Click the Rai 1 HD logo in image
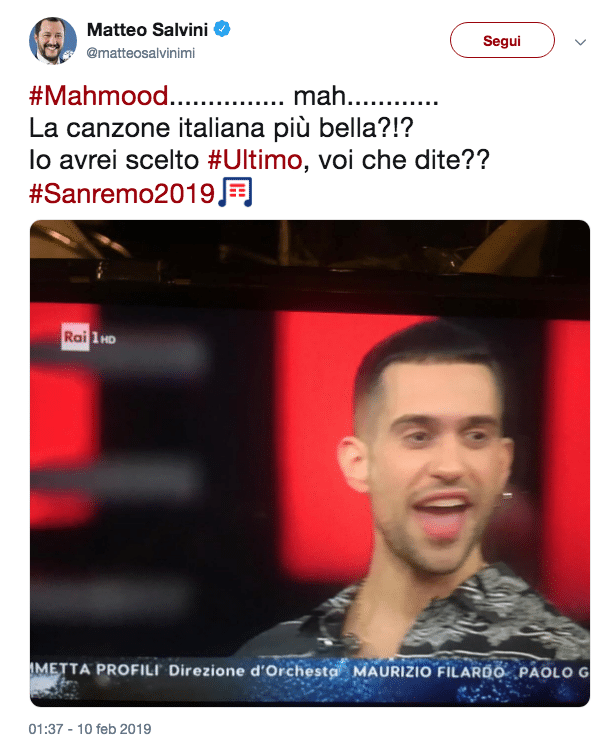The image size is (615, 743). point(89,337)
